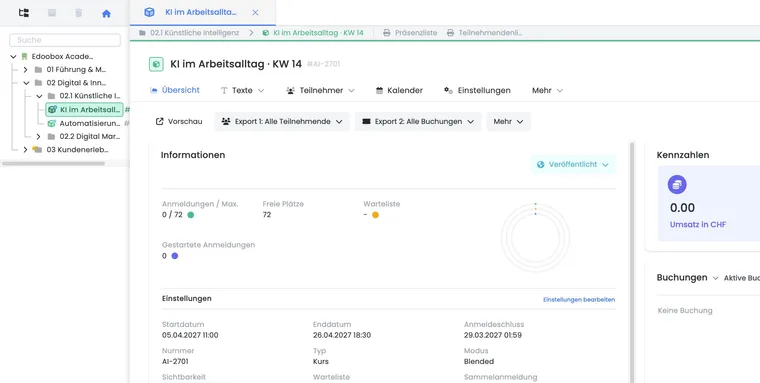Click the Startdatum value 05.04.2027 11:00

tap(190, 335)
